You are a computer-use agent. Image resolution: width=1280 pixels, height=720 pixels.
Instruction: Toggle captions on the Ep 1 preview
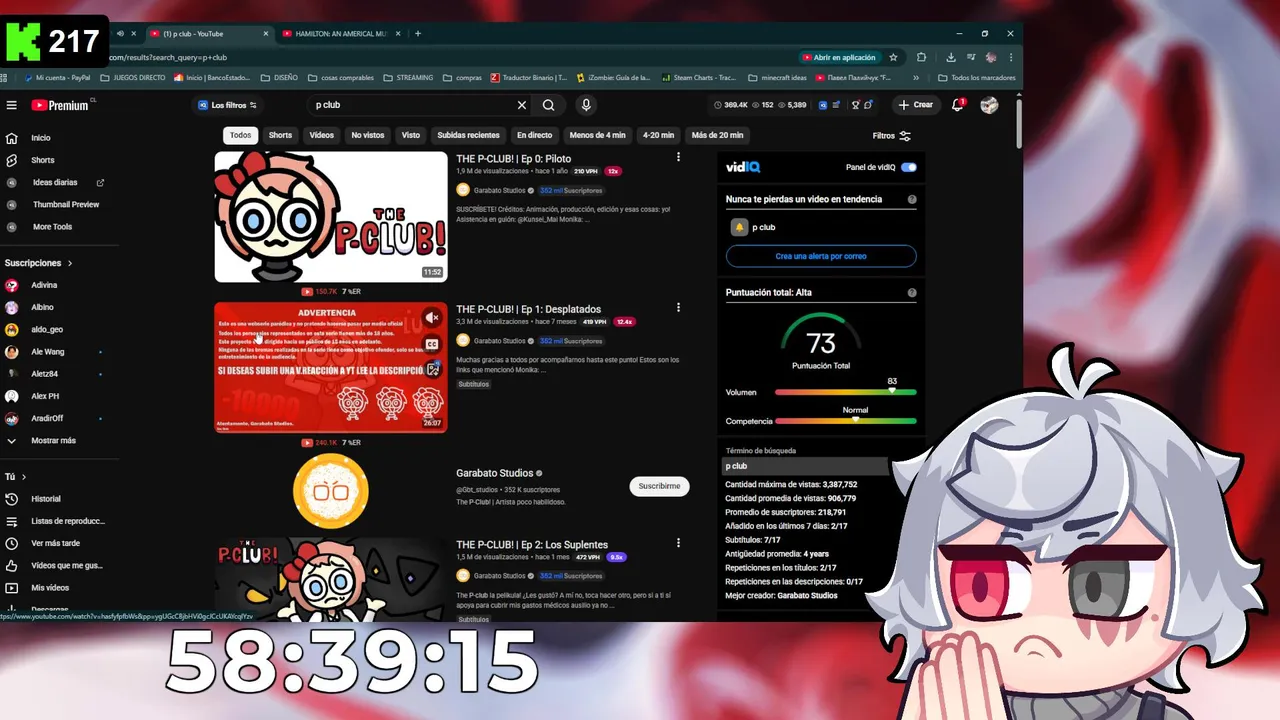pos(432,344)
